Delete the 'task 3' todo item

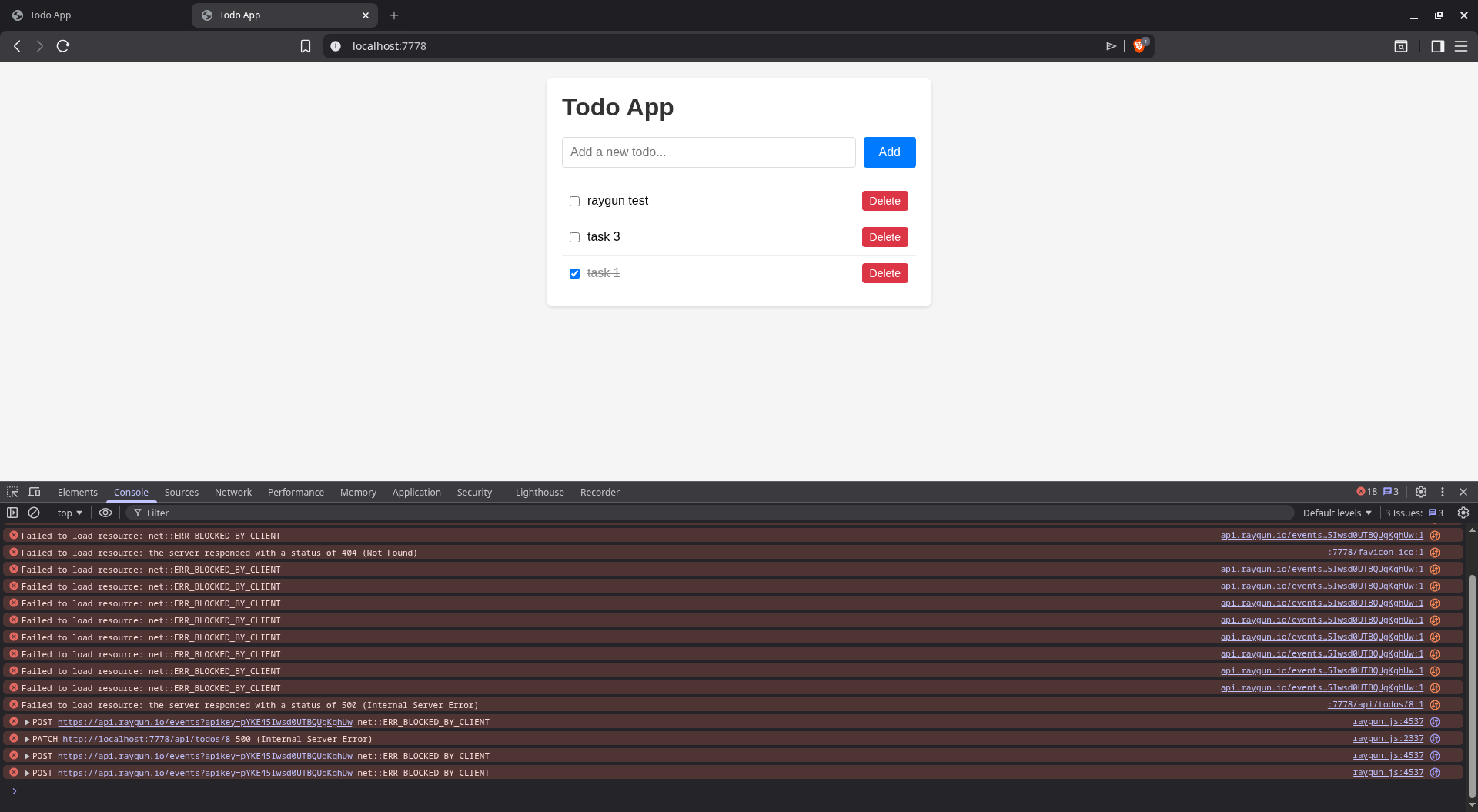click(884, 237)
